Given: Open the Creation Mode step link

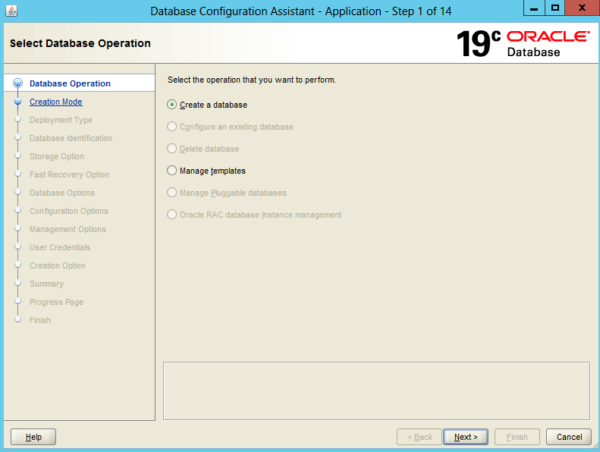Looking at the screenshot, I should [56, 102].
